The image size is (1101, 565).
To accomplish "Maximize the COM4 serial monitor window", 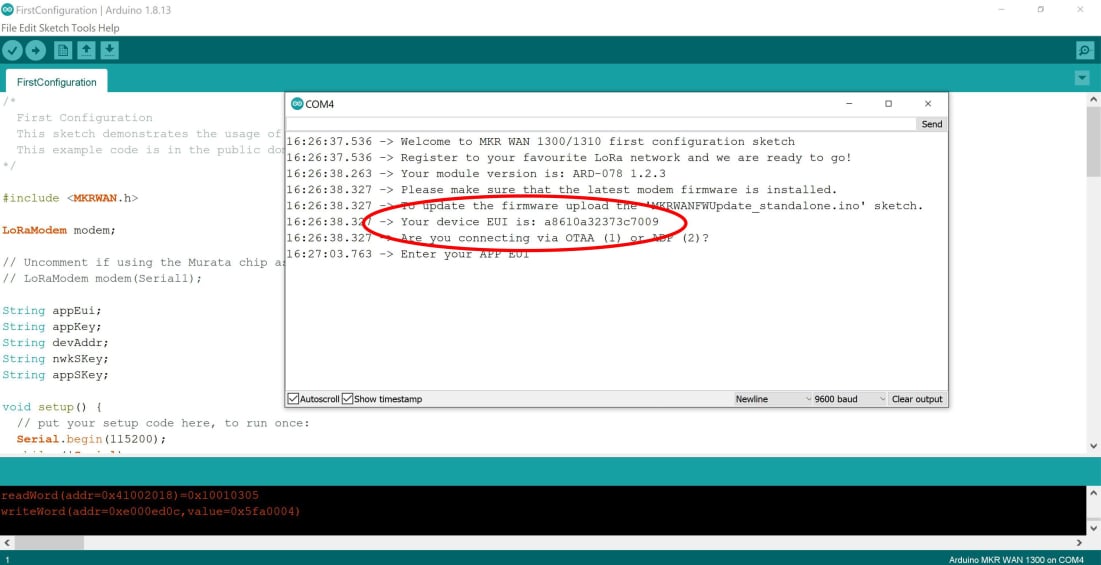I will (888, 104).
